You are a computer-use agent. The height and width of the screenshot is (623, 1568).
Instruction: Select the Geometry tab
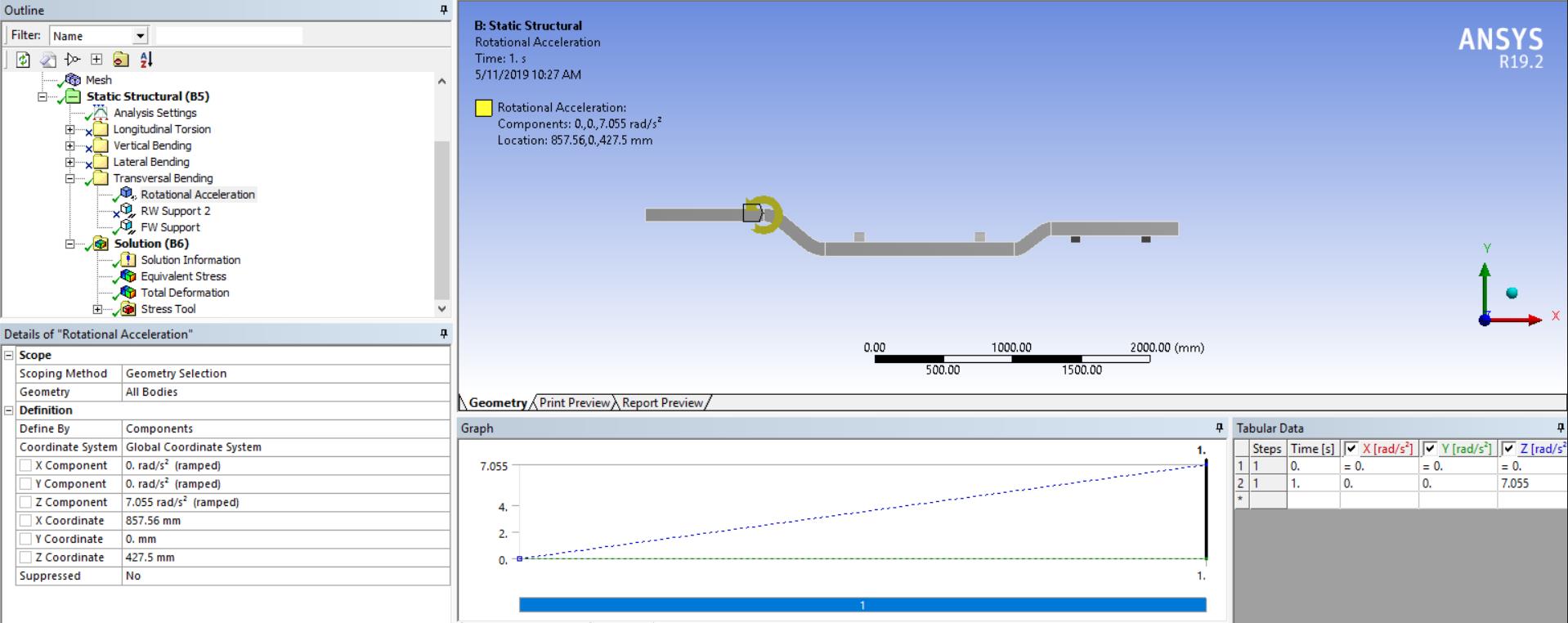coord(497,402)
